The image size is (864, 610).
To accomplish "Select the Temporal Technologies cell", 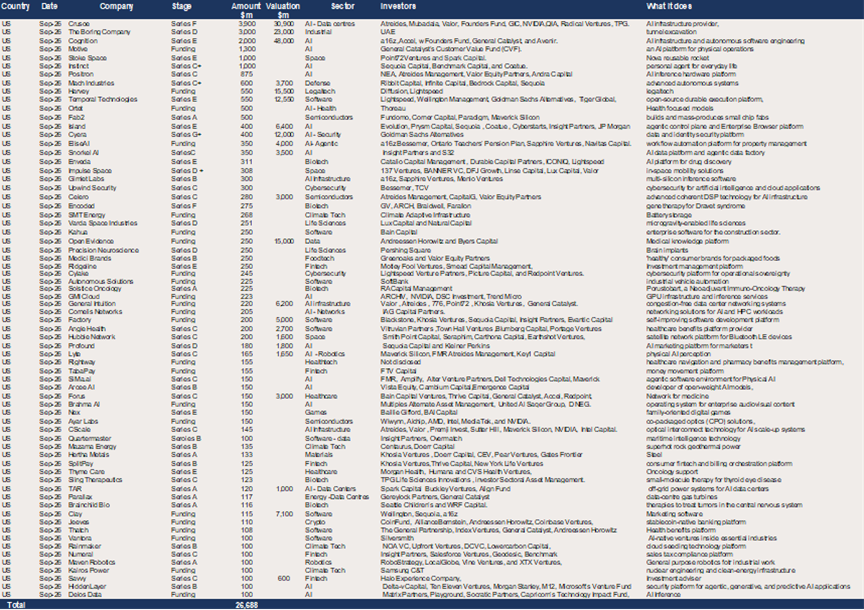I will 102,100.
